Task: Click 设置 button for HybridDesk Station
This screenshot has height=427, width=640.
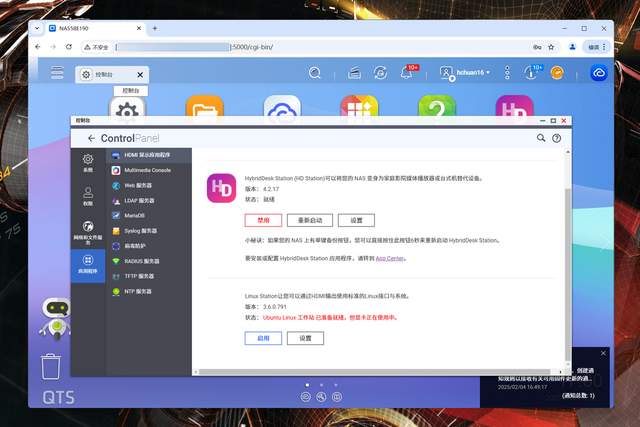Action: [x=356, y=220]
